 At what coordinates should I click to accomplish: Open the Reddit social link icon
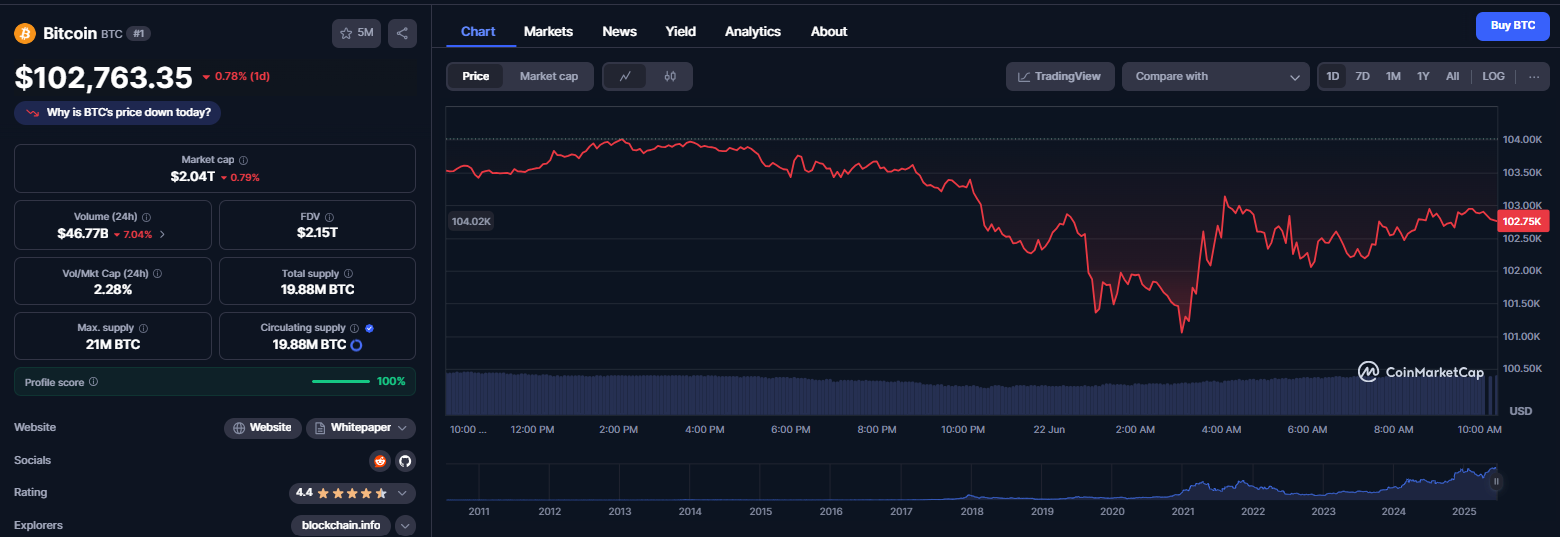[379, 461]
